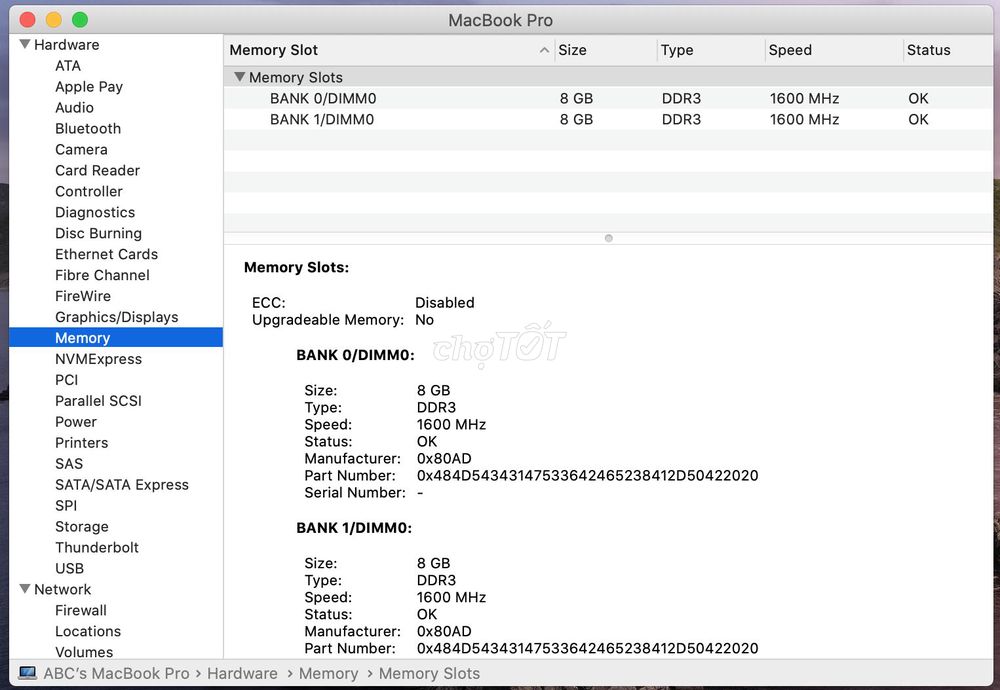Click the Memory Slot sort arrow
The height and width of the screenshot is (690, 1000).
pyautogui.click(x=544, y=50)
